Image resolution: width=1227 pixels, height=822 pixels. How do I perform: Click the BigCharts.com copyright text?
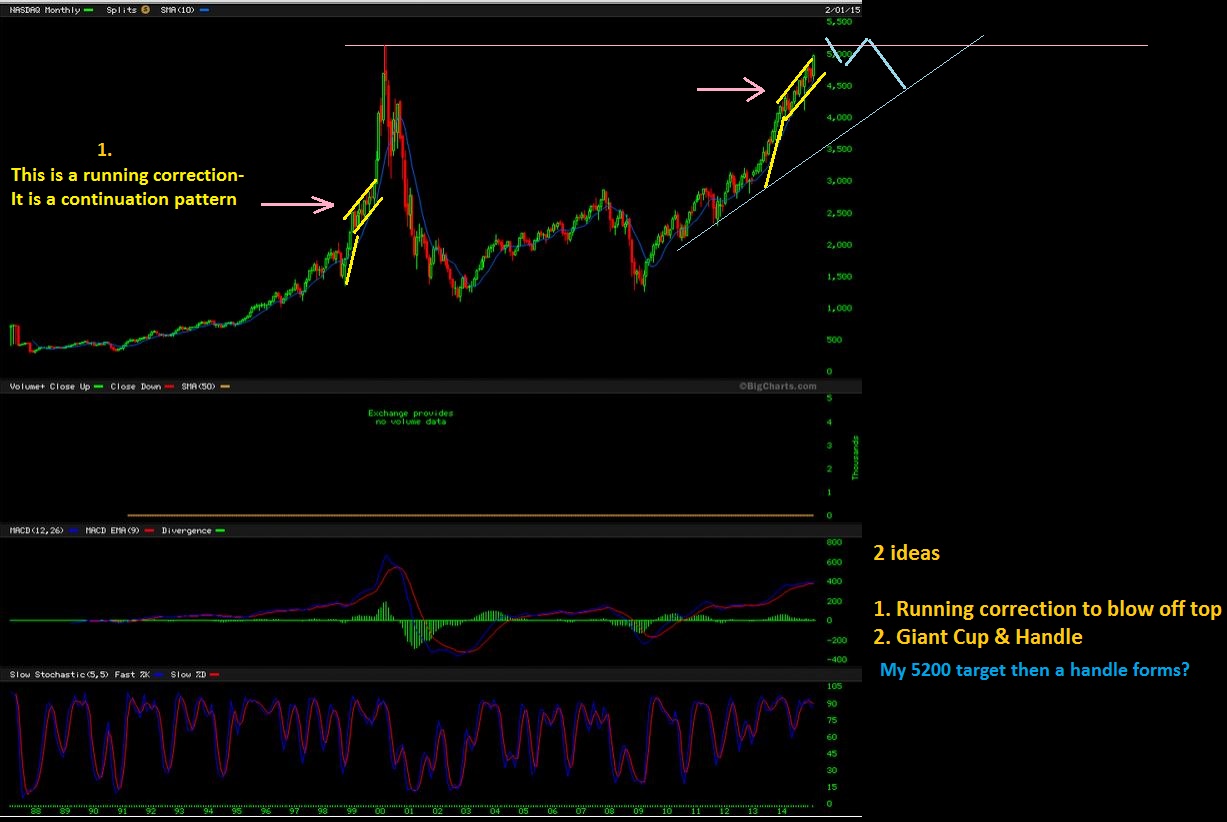pyautogui.click(x=778, y=386)
